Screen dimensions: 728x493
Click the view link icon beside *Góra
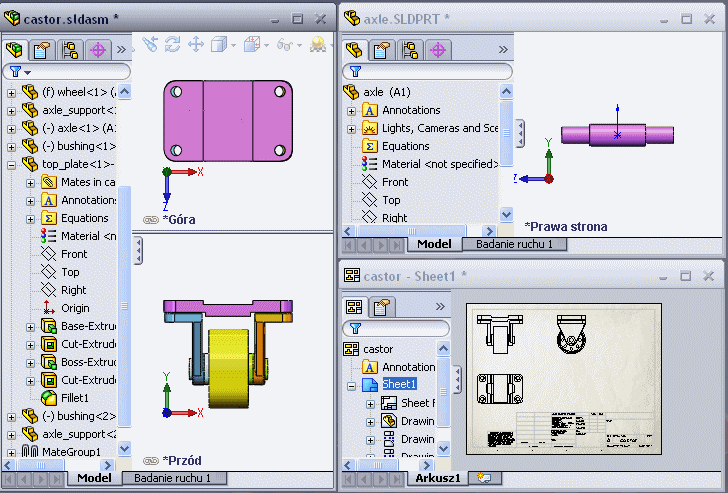pos(150,218)
